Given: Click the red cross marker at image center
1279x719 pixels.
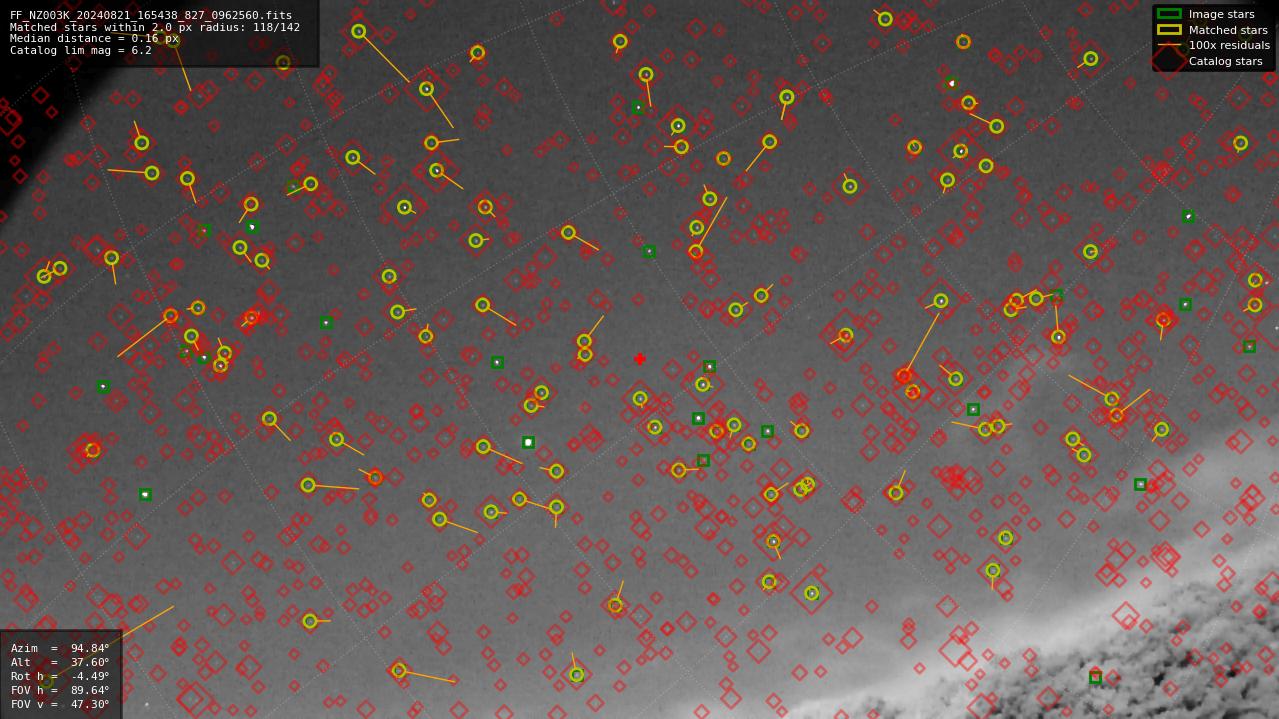Looking at the screenshot, I should (639, 359).
